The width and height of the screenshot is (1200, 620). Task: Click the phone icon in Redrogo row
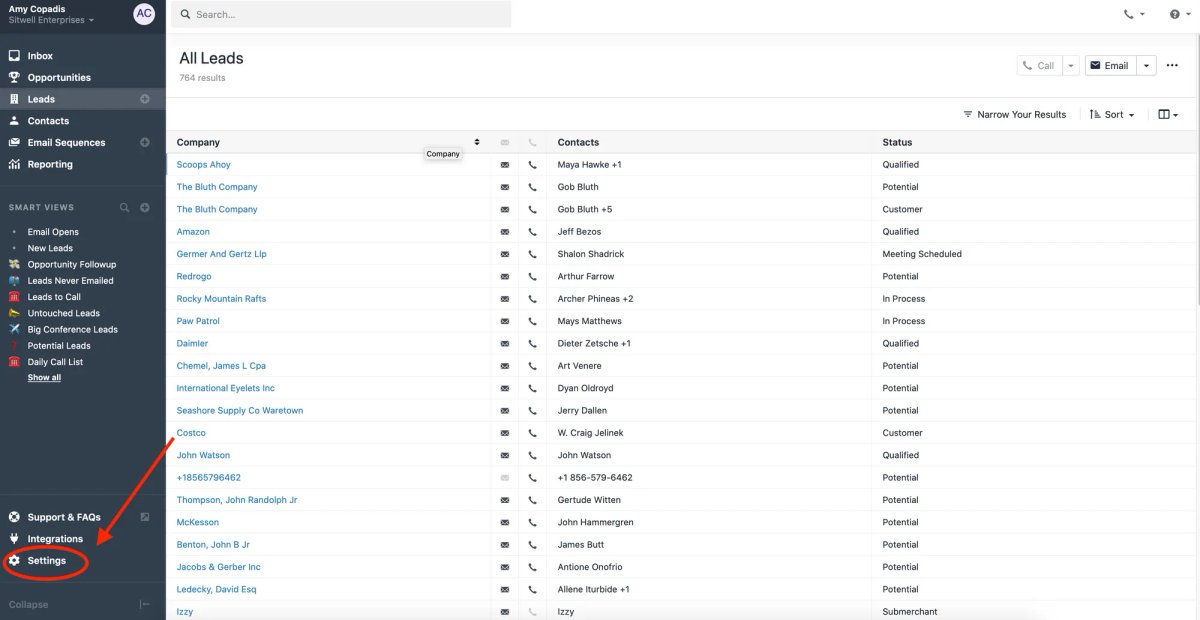pyautogui.click(x=532, y=277)
